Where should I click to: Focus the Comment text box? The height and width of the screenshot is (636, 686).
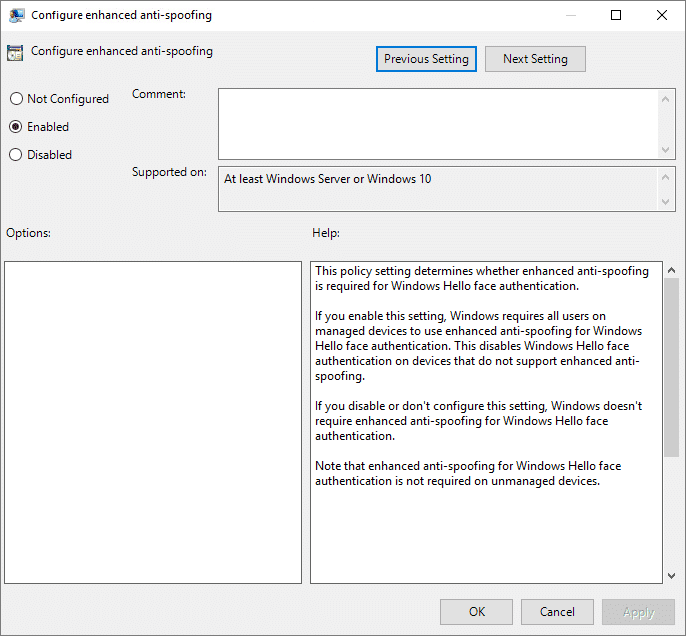438,124
